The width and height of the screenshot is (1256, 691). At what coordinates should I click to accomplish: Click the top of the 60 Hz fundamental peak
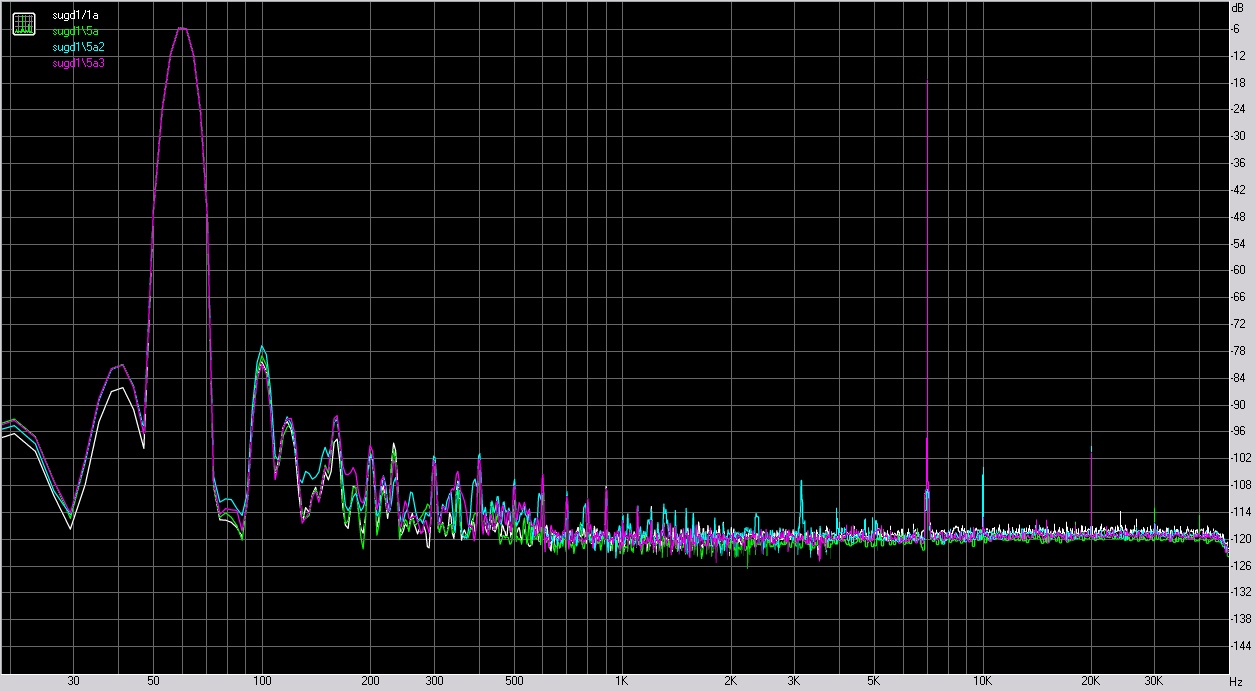182,28
